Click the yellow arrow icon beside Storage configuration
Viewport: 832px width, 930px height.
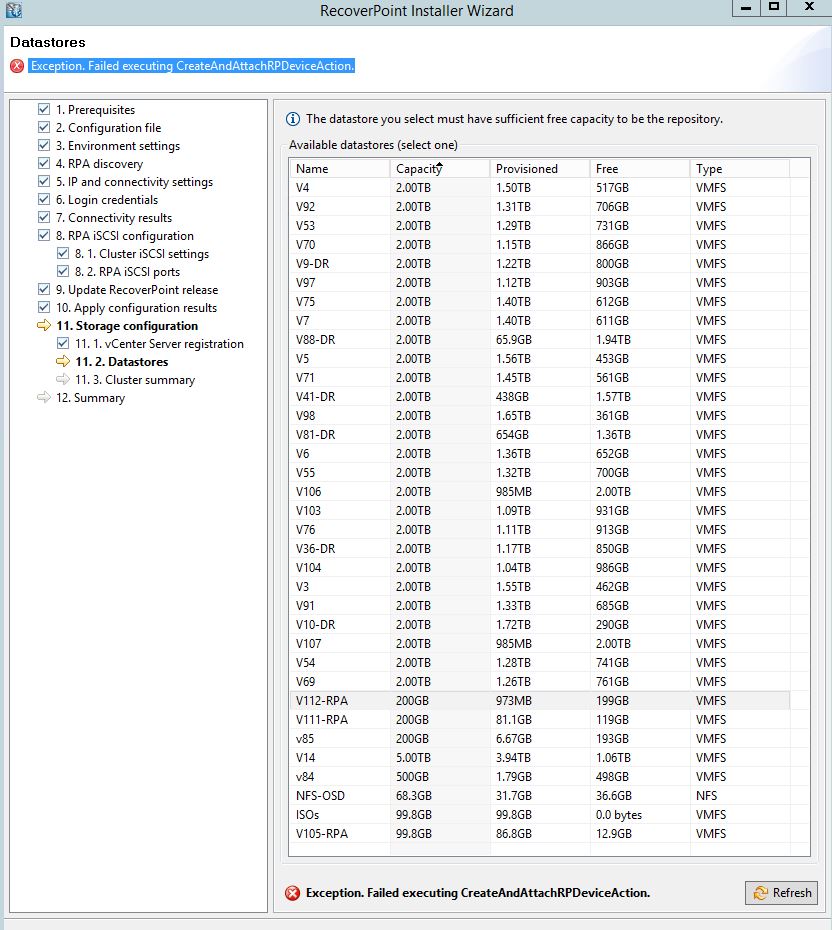pos(44,325)
